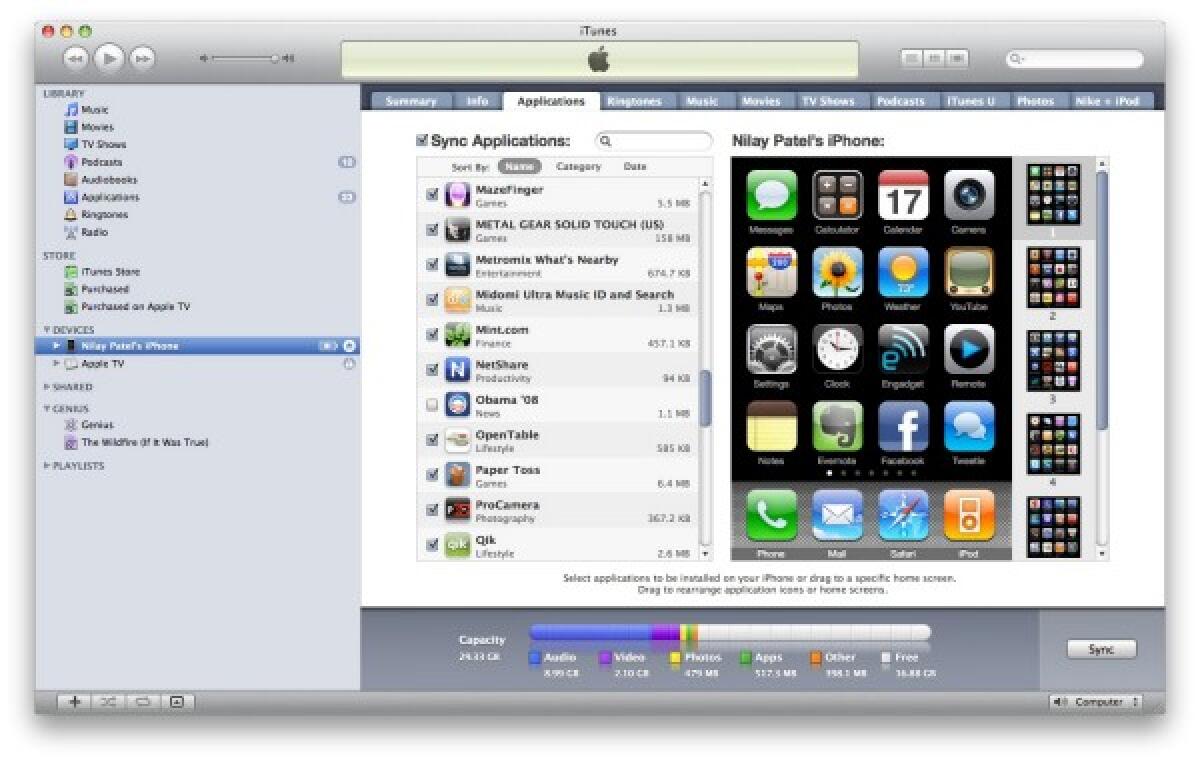Play the current track
Viewport: 1200px width, 762px height.
click(x=110, y=59)
